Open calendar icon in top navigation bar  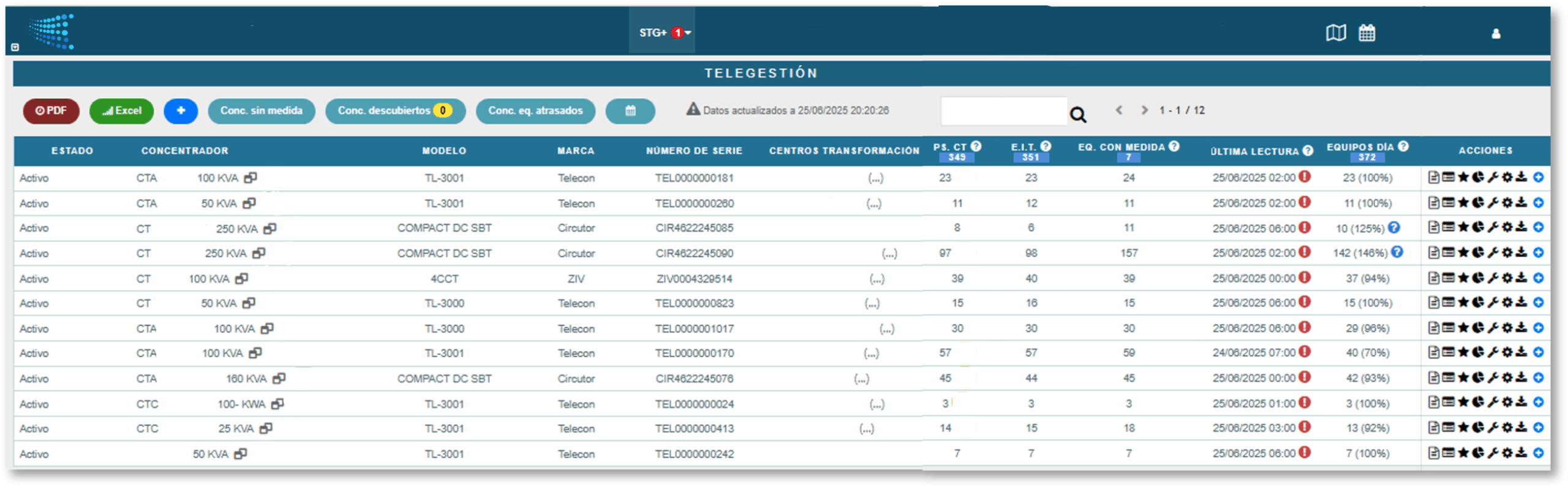(1366, 33)
